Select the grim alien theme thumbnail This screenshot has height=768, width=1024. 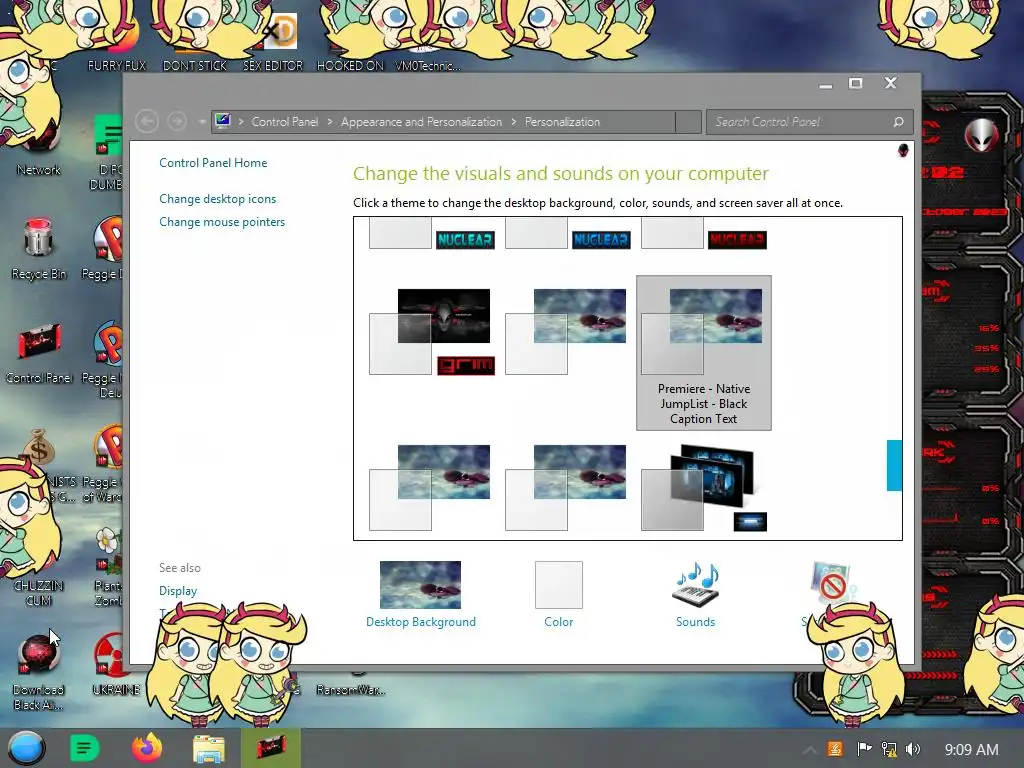pyautogui.click(x=432, y=332)
